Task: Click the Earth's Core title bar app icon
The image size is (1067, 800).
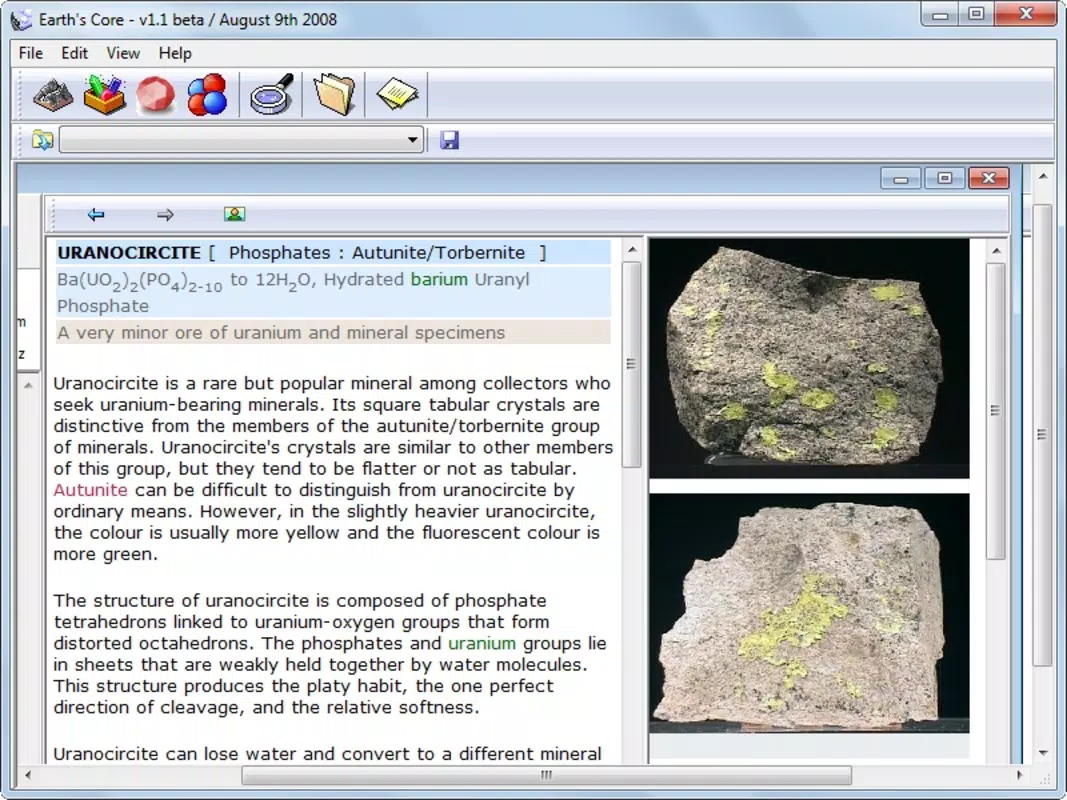Action: point(21,20)
